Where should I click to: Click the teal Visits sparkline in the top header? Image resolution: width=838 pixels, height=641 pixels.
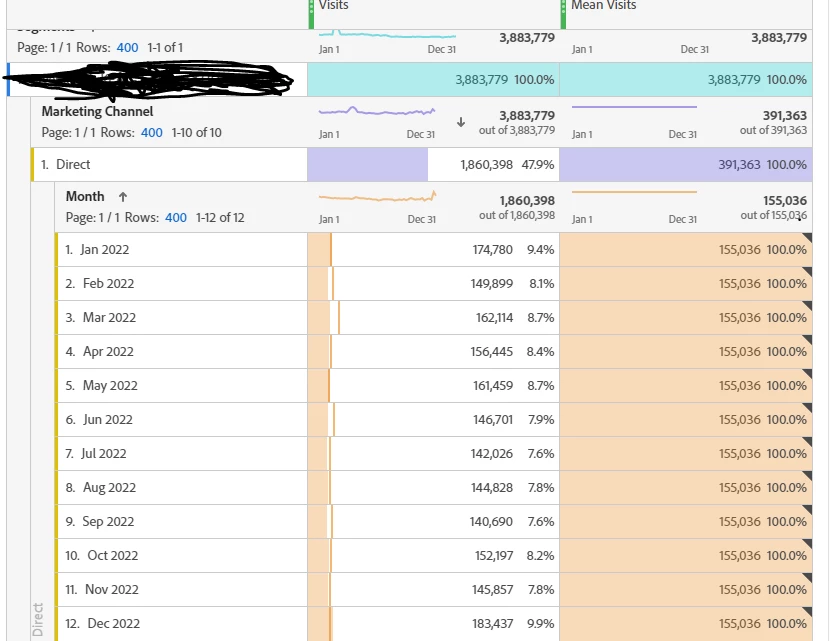point(387,35)
